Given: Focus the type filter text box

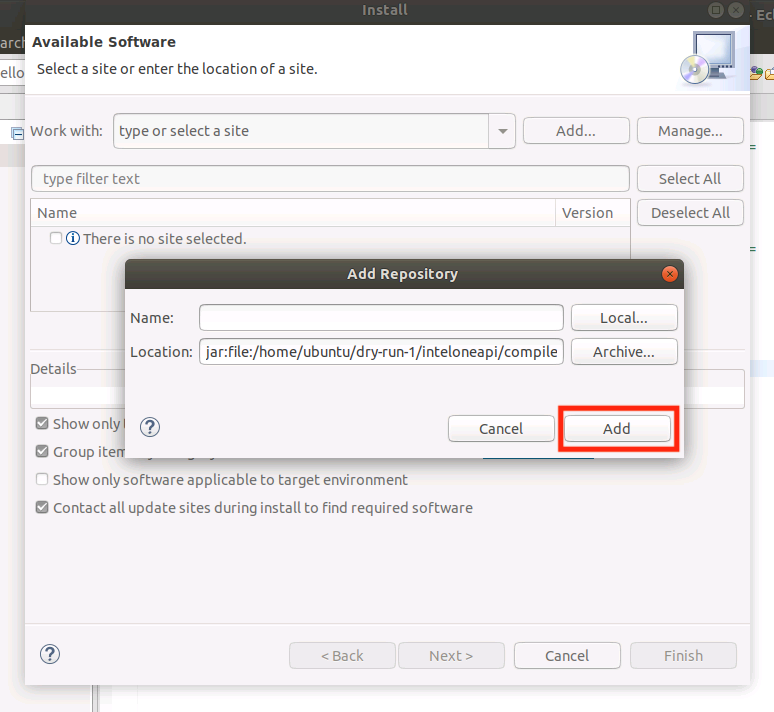Looking at the screenshot, I should click(x=330, y=179).
